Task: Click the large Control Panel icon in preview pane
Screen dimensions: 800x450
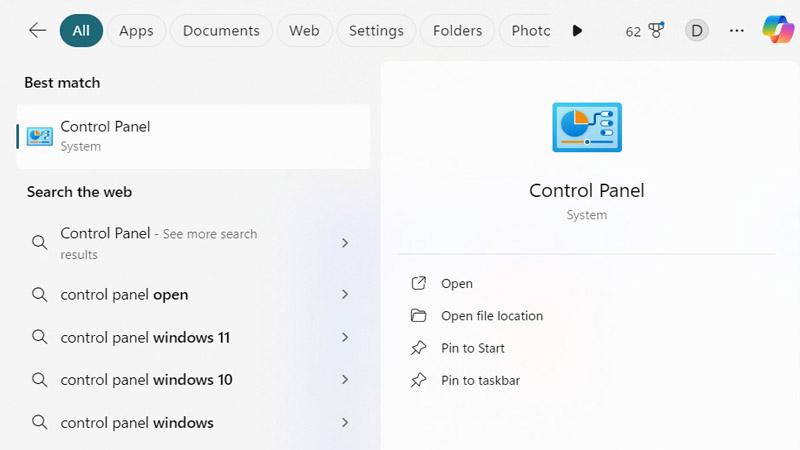Action: click(587, 127)
